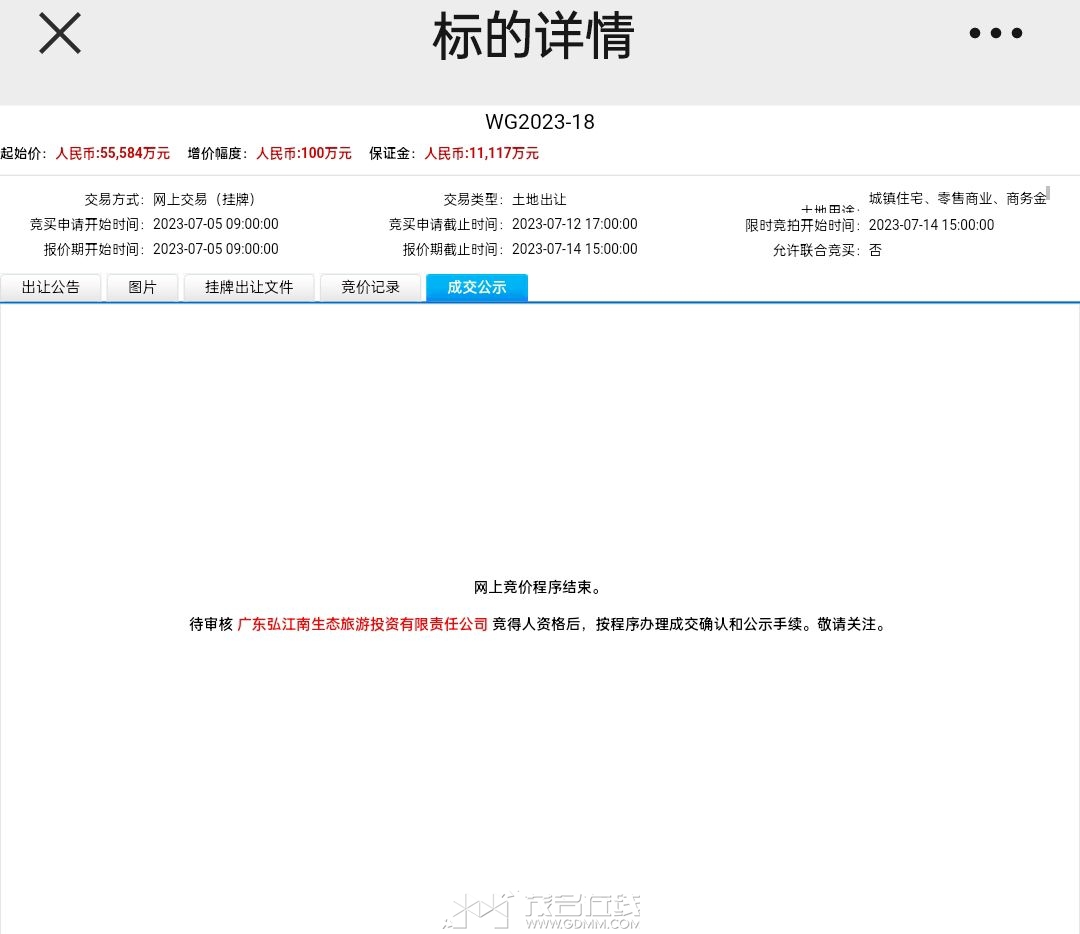Click the 网上竞价程序结束 notice text
The width and height of the screenshot is (1080, 934).
pyautogui.click(x=539, y=587)
